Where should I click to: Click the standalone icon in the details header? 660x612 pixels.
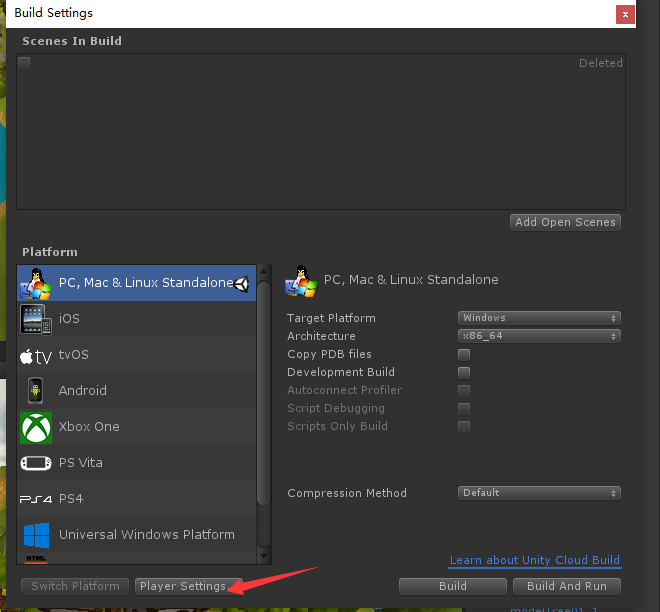pyautogui.click(x=301, y=281)
